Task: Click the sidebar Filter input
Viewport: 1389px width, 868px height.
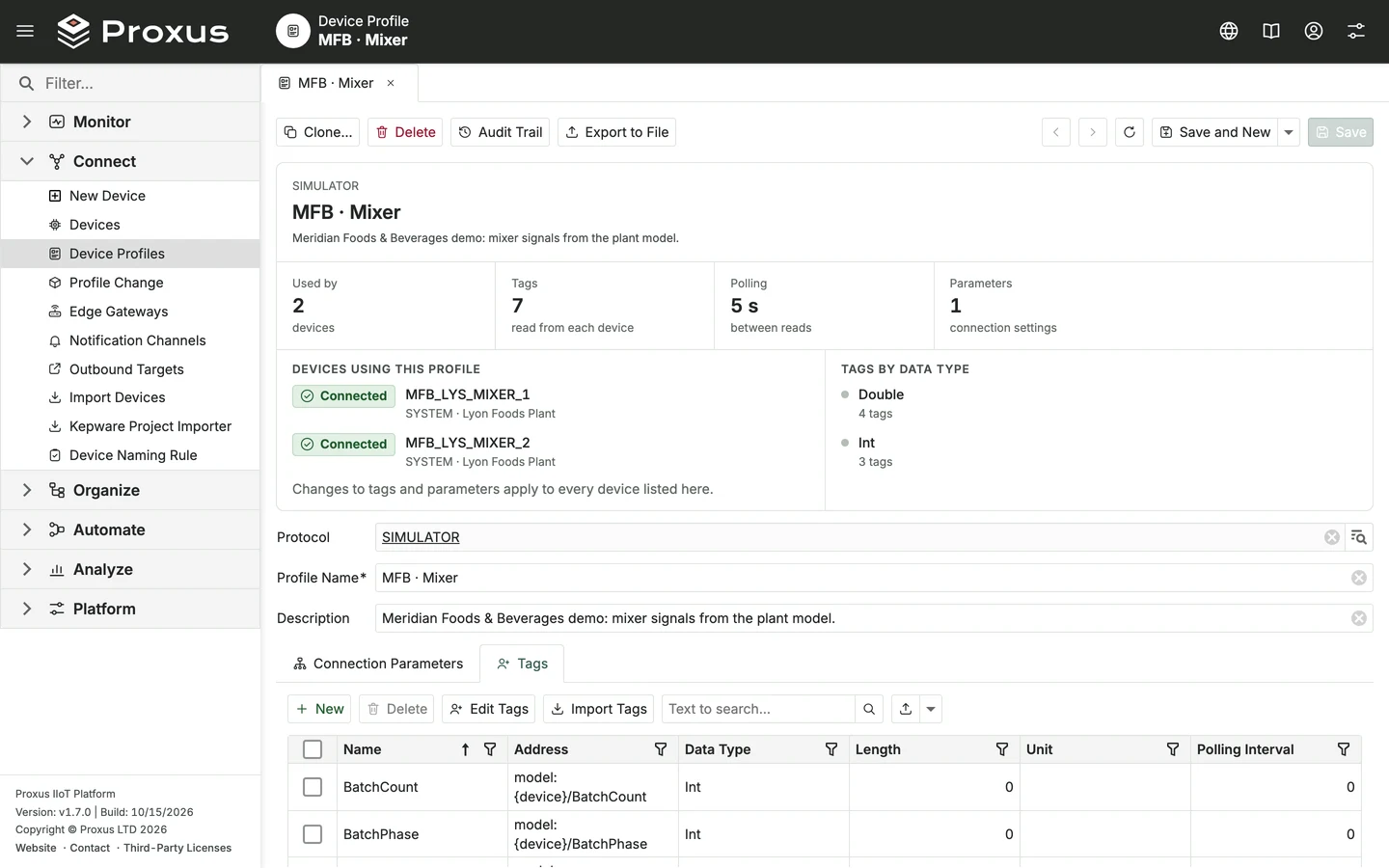Action: (130, 83)
